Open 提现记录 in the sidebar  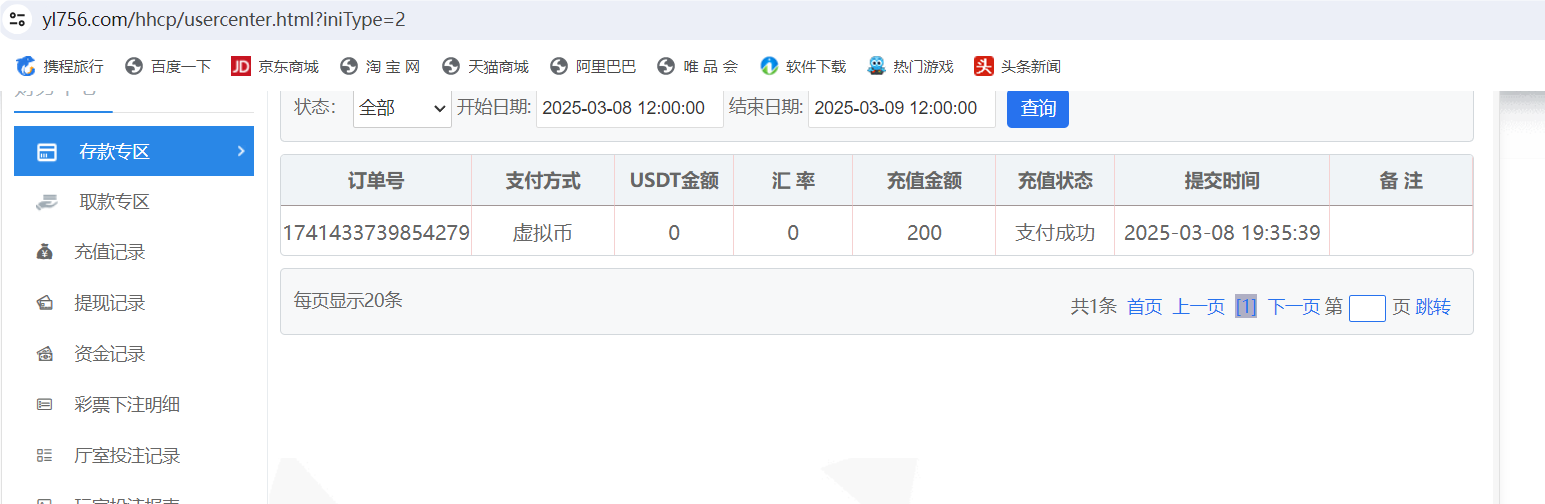pos(110,303)
